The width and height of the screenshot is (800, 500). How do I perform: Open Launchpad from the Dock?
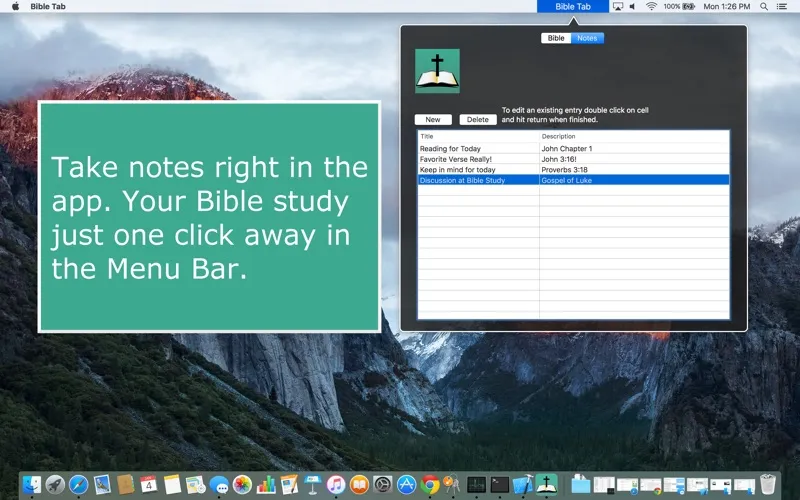55,485
